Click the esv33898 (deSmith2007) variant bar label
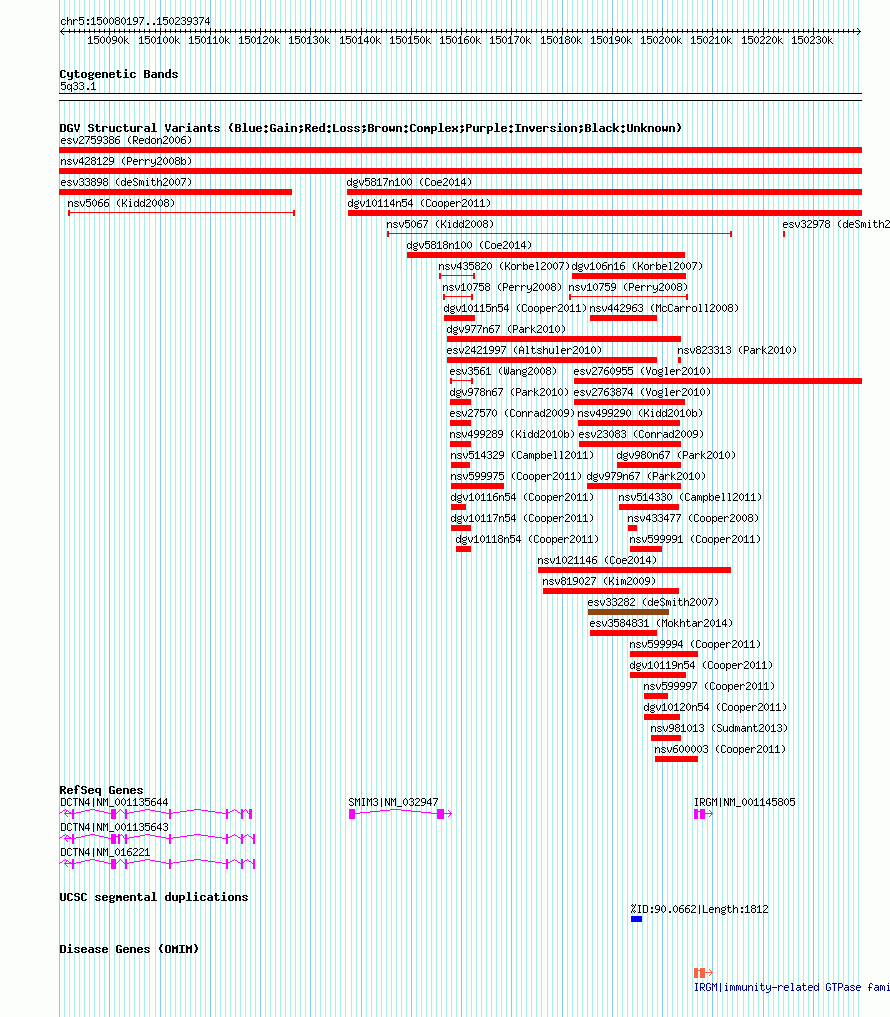 (126, 182)
